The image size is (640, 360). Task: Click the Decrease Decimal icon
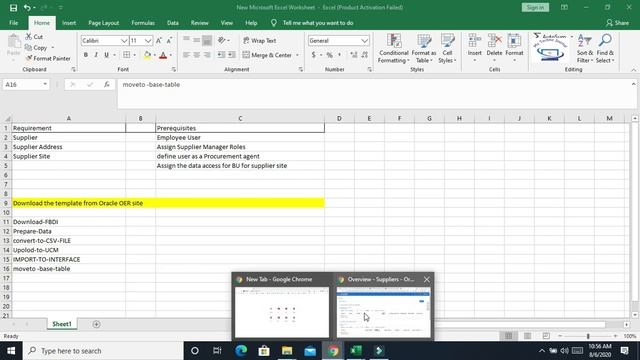(x=364, y=55)
